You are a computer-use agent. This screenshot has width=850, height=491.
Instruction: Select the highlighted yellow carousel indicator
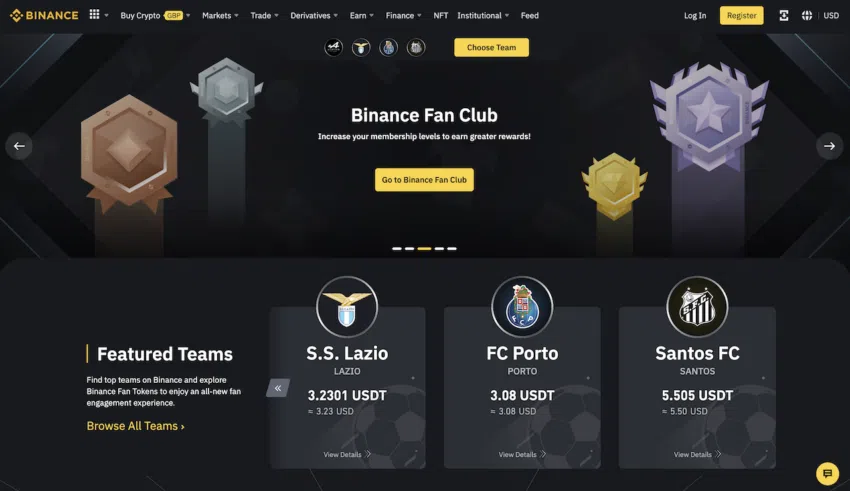tap(424, 249)
